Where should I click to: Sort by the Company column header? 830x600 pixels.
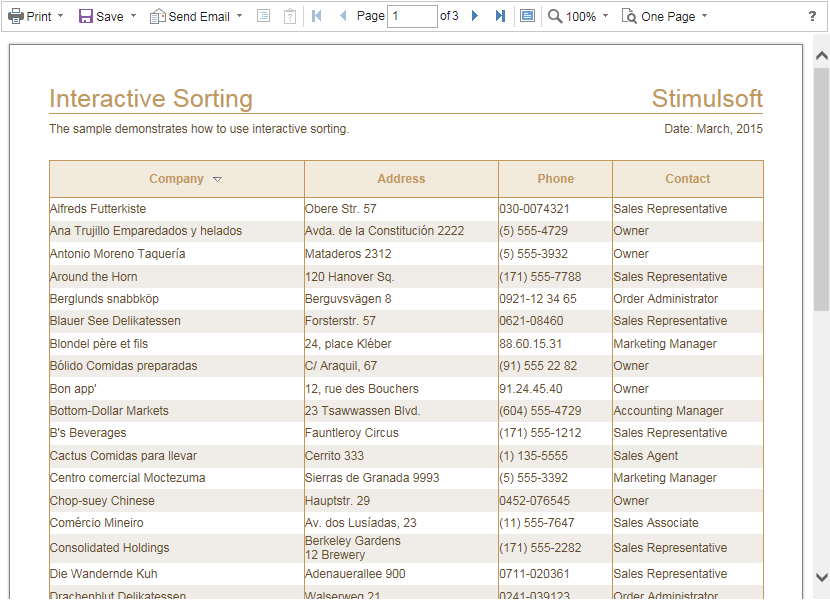[177, 179]
